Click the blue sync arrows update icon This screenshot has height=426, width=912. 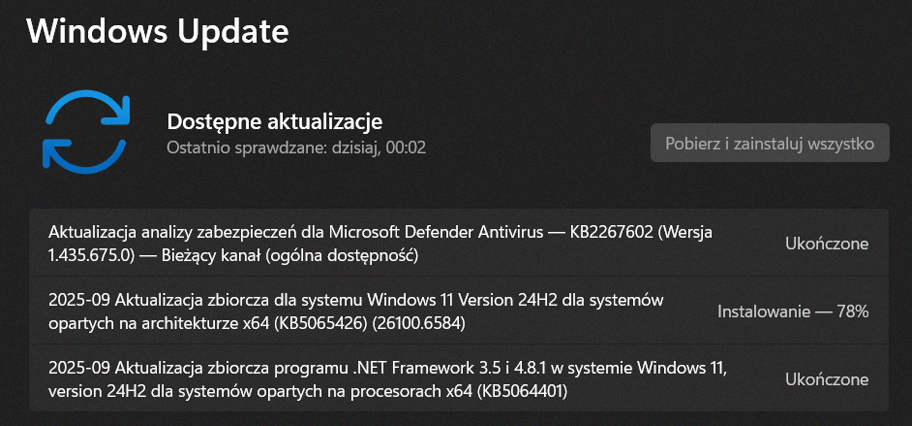pos(86,132)
